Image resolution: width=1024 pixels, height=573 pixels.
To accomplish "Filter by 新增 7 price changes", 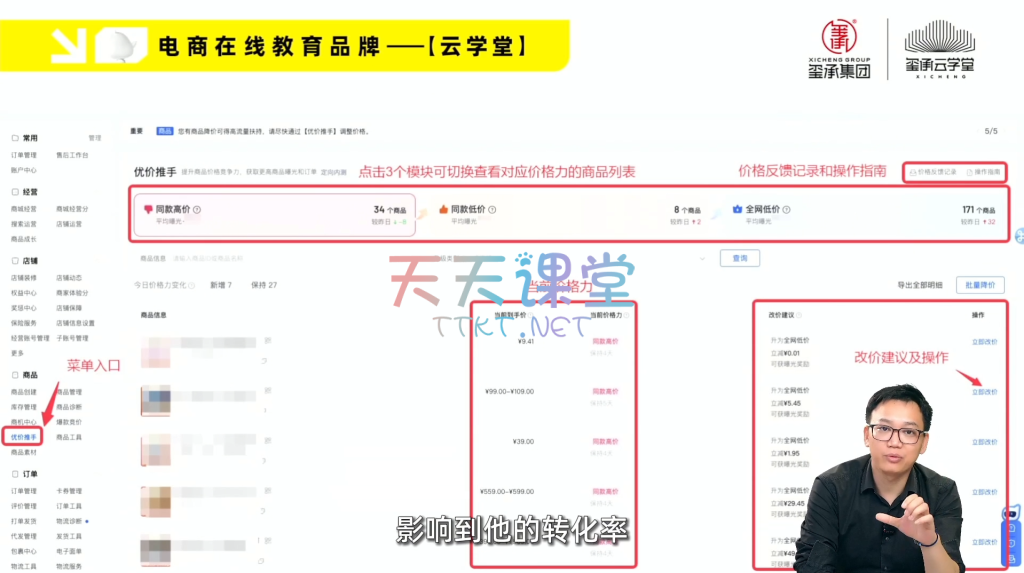I will 221,285.
